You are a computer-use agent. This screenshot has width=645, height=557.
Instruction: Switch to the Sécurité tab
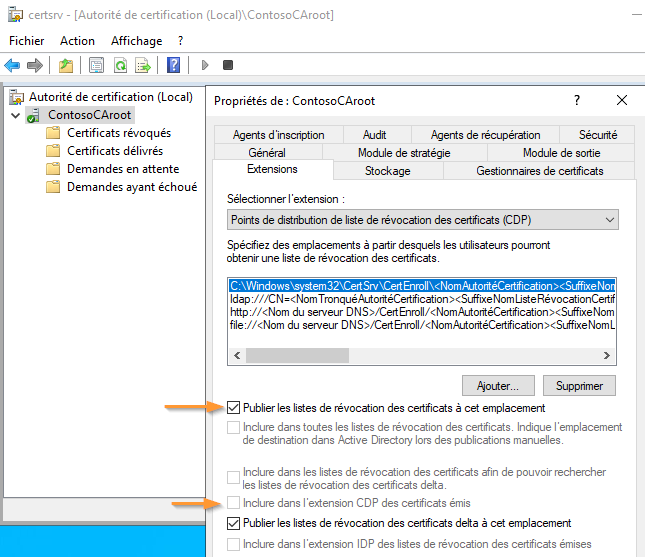tap(598, 135)
